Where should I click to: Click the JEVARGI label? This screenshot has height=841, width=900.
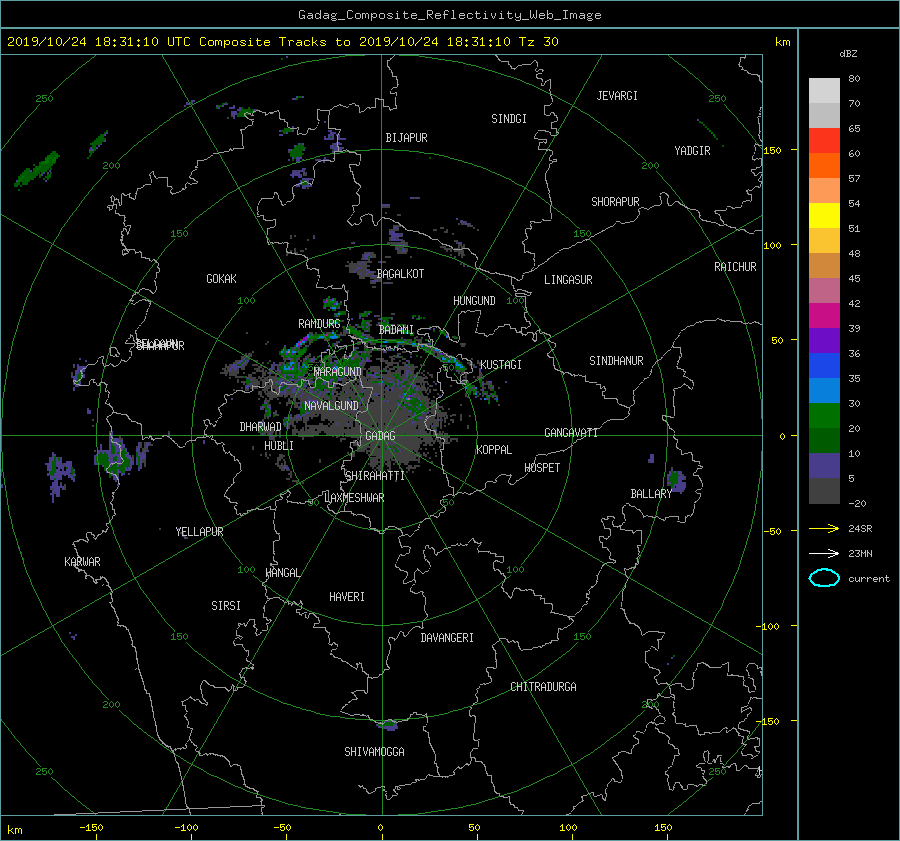click(x=617, y=96)
